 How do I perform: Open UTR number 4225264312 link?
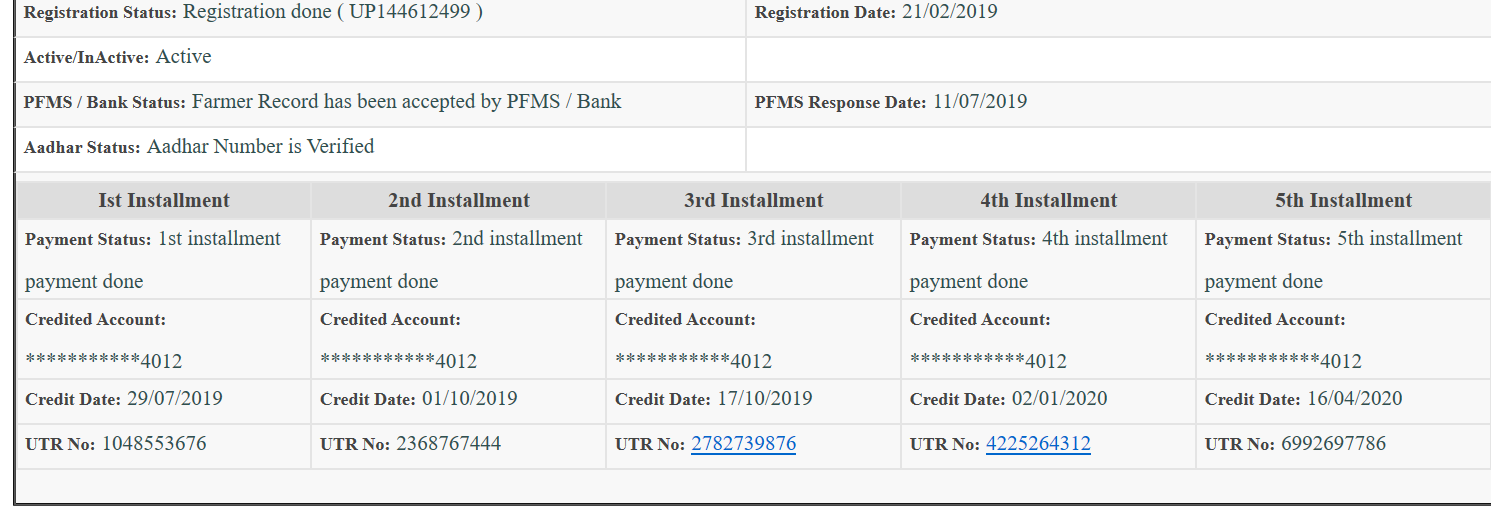pyautogui.click(x=1038, y=444)
